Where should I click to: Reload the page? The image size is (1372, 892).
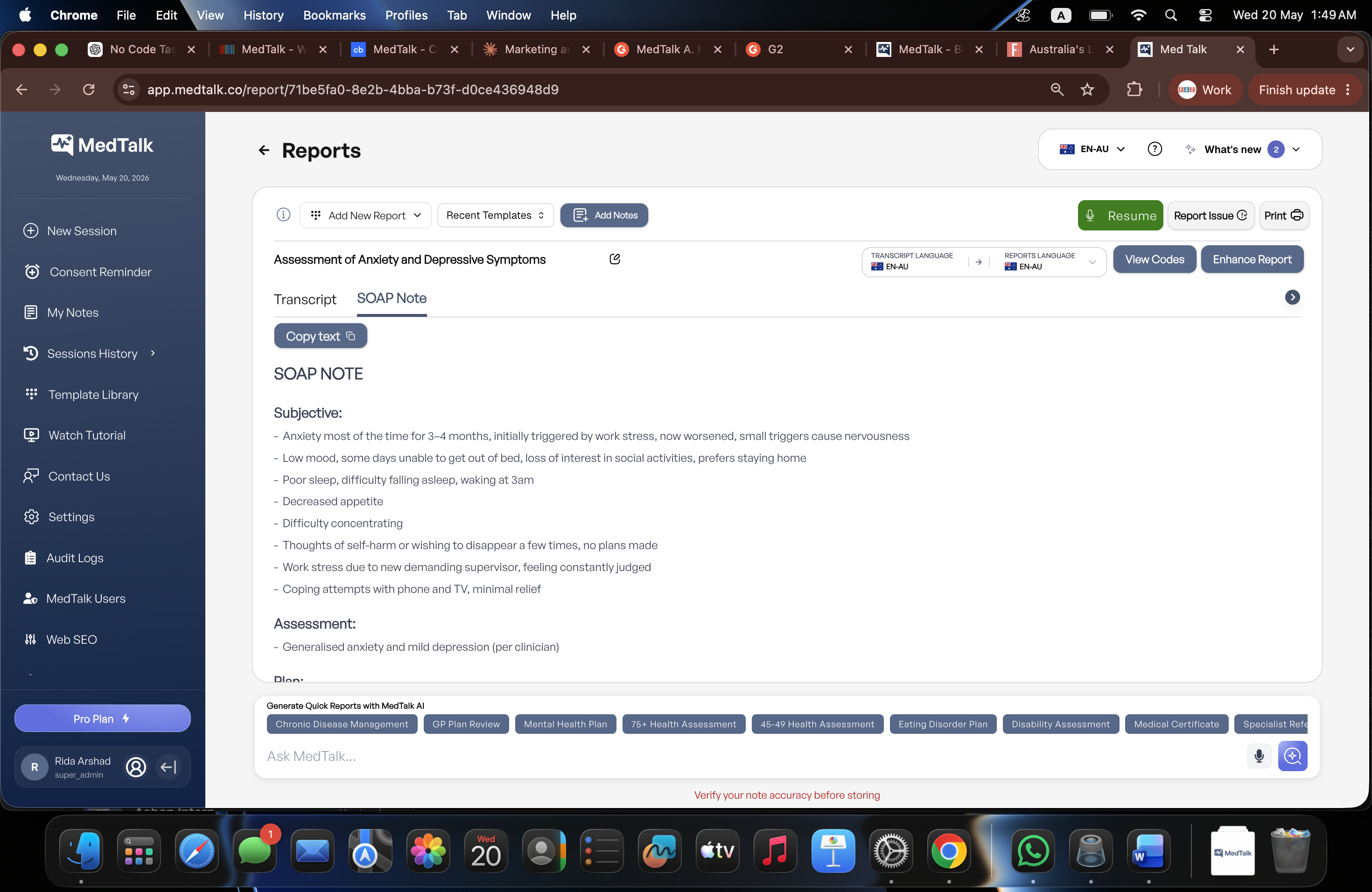[x=89, y=89]
